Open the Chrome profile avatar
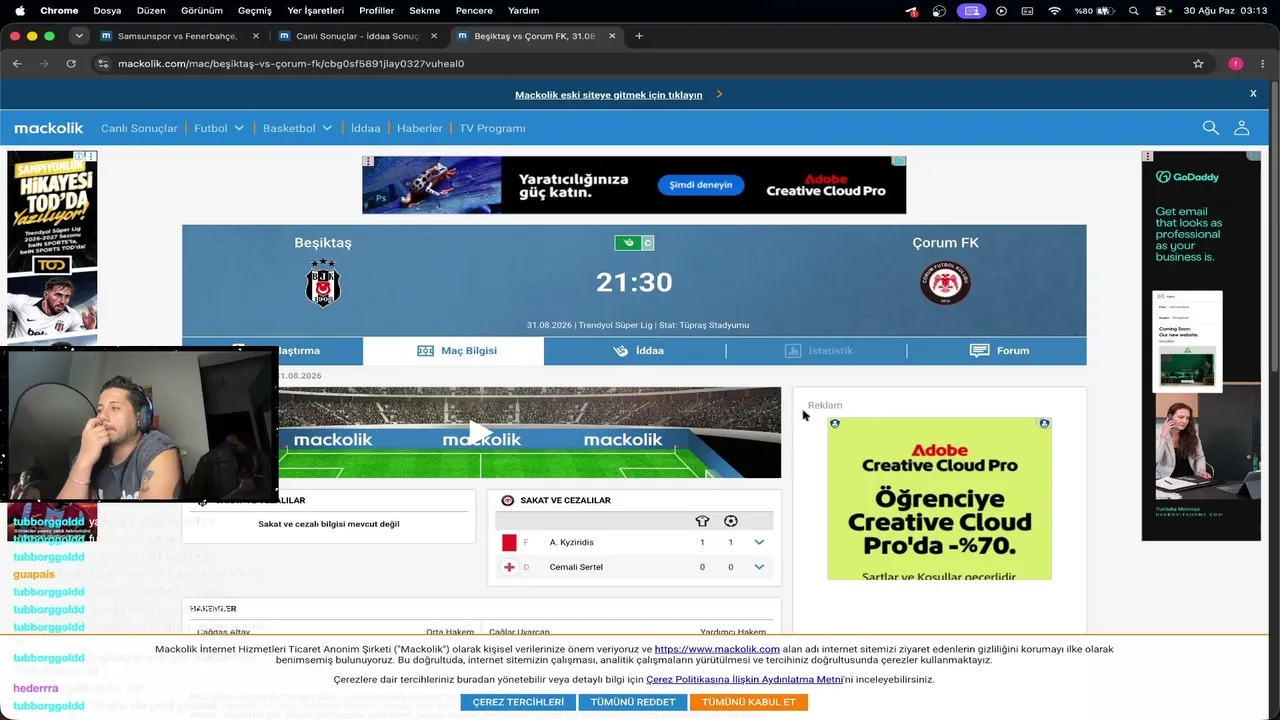This screenshot has width=1280, height=720. 1236,63
